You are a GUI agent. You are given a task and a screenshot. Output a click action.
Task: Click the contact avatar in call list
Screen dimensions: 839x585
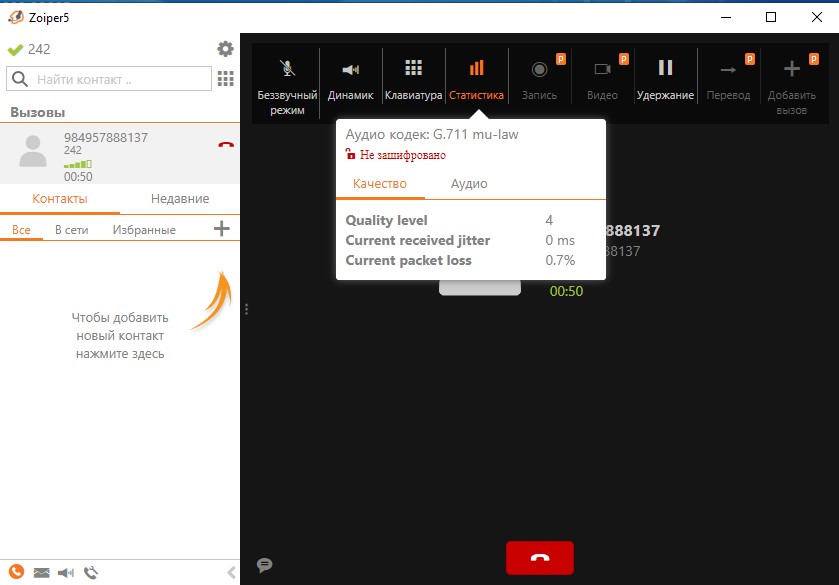(33, 151)
